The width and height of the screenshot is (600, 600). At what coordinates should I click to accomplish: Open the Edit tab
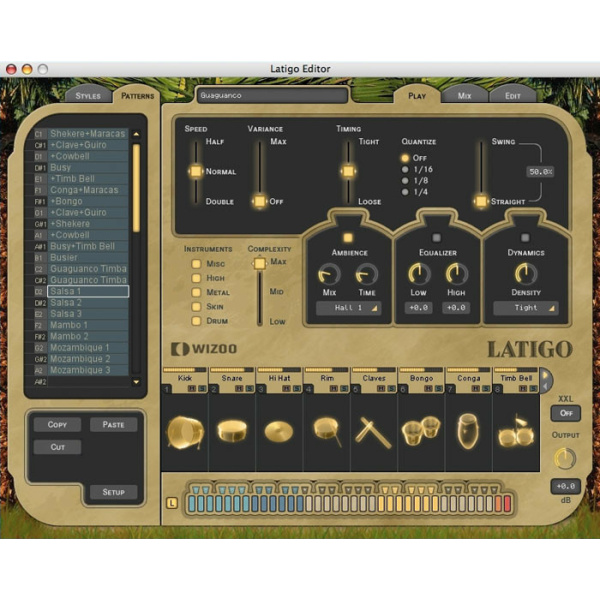pyautogui.click(x=512, y=96)
